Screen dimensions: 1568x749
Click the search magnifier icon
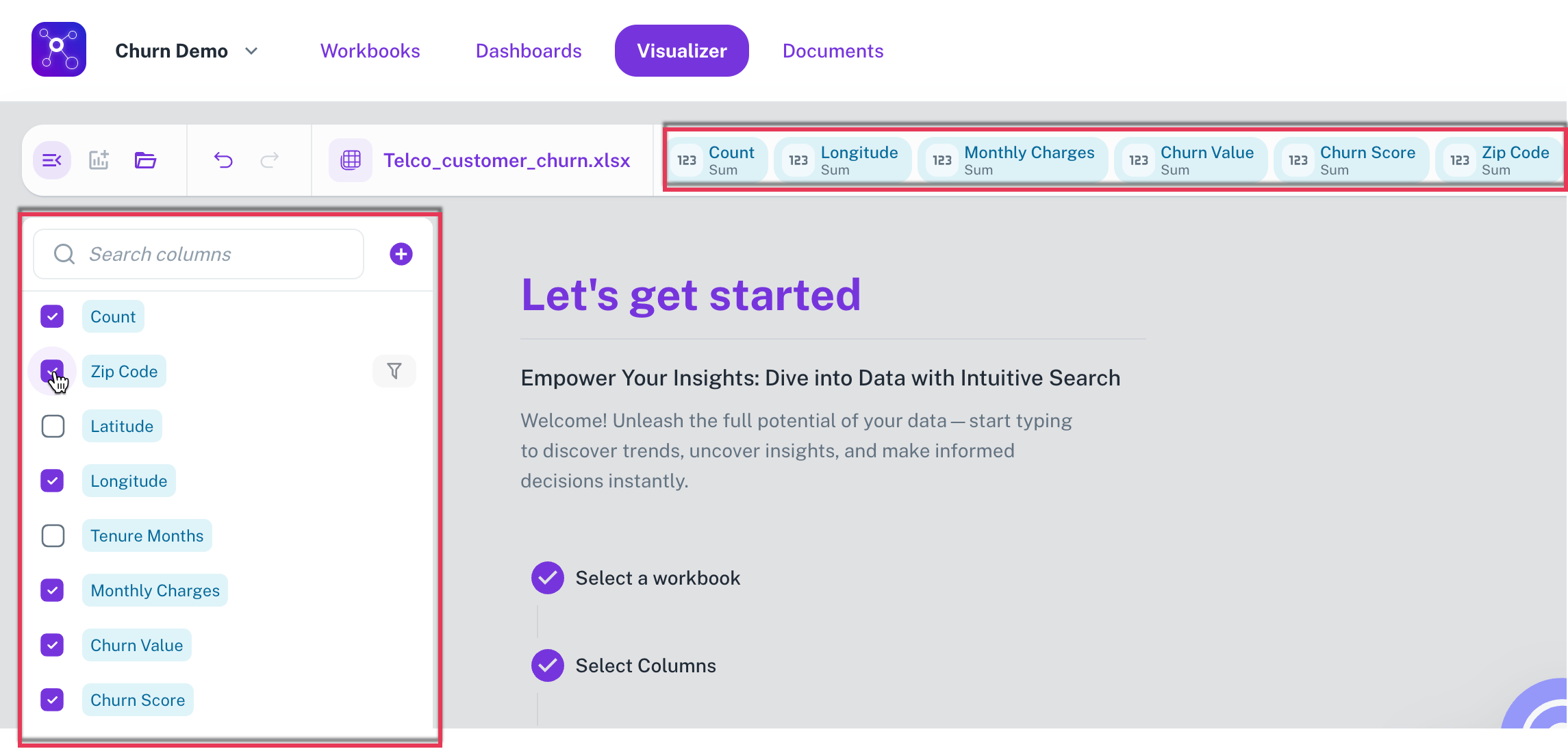point(64,254)
